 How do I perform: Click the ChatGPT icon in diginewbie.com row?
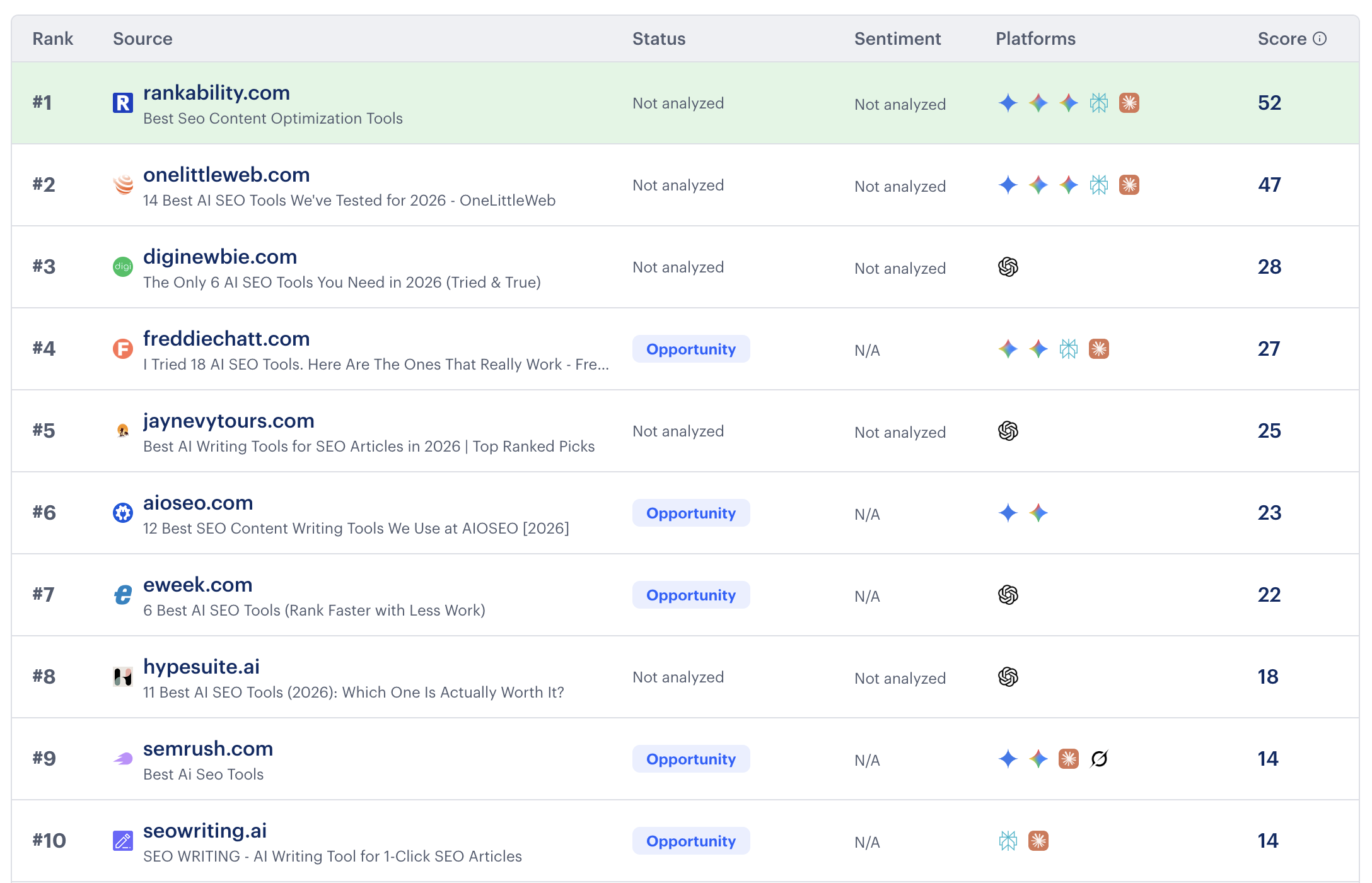click(x=1008, y=267)
